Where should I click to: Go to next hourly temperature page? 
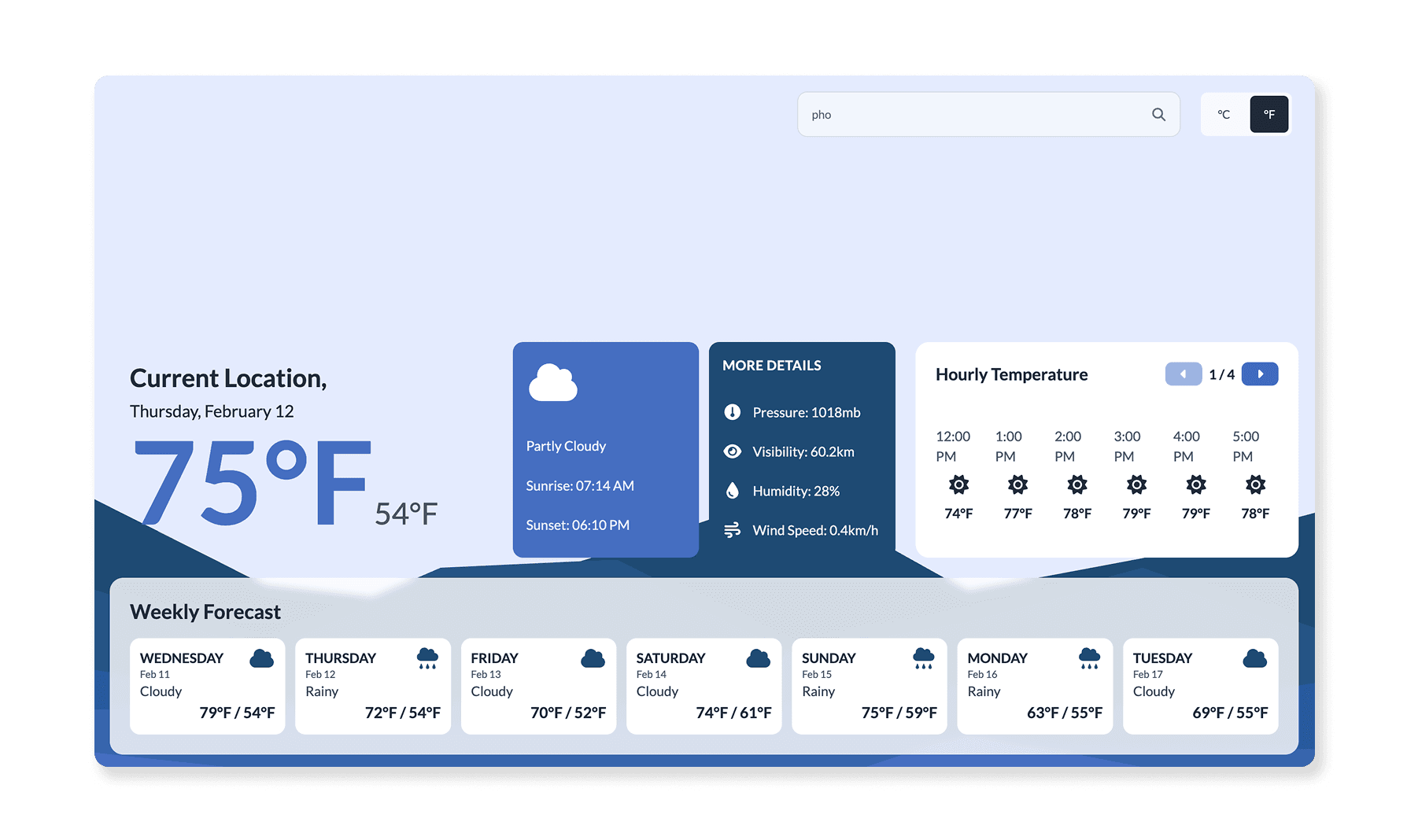pyautogui.click(x=1260, y=374)
